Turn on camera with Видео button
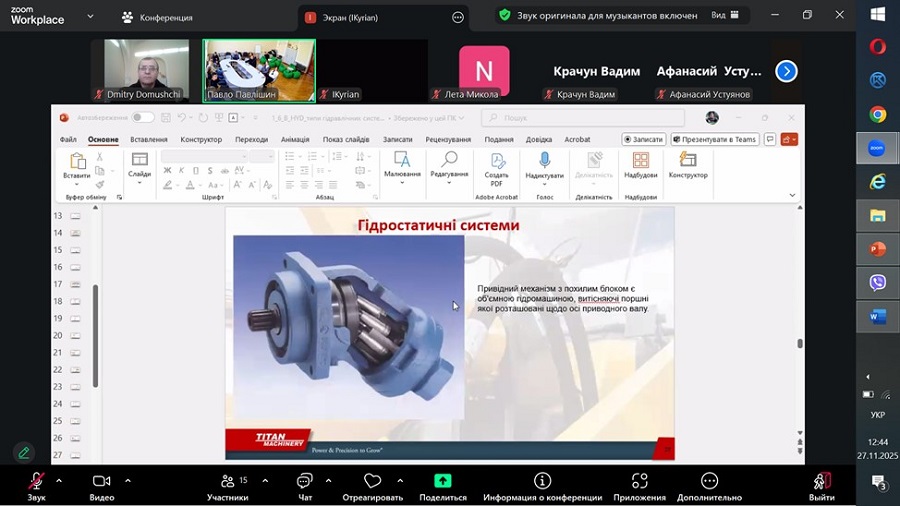Screen dimensions: 900x506 [x=101, y=482]
